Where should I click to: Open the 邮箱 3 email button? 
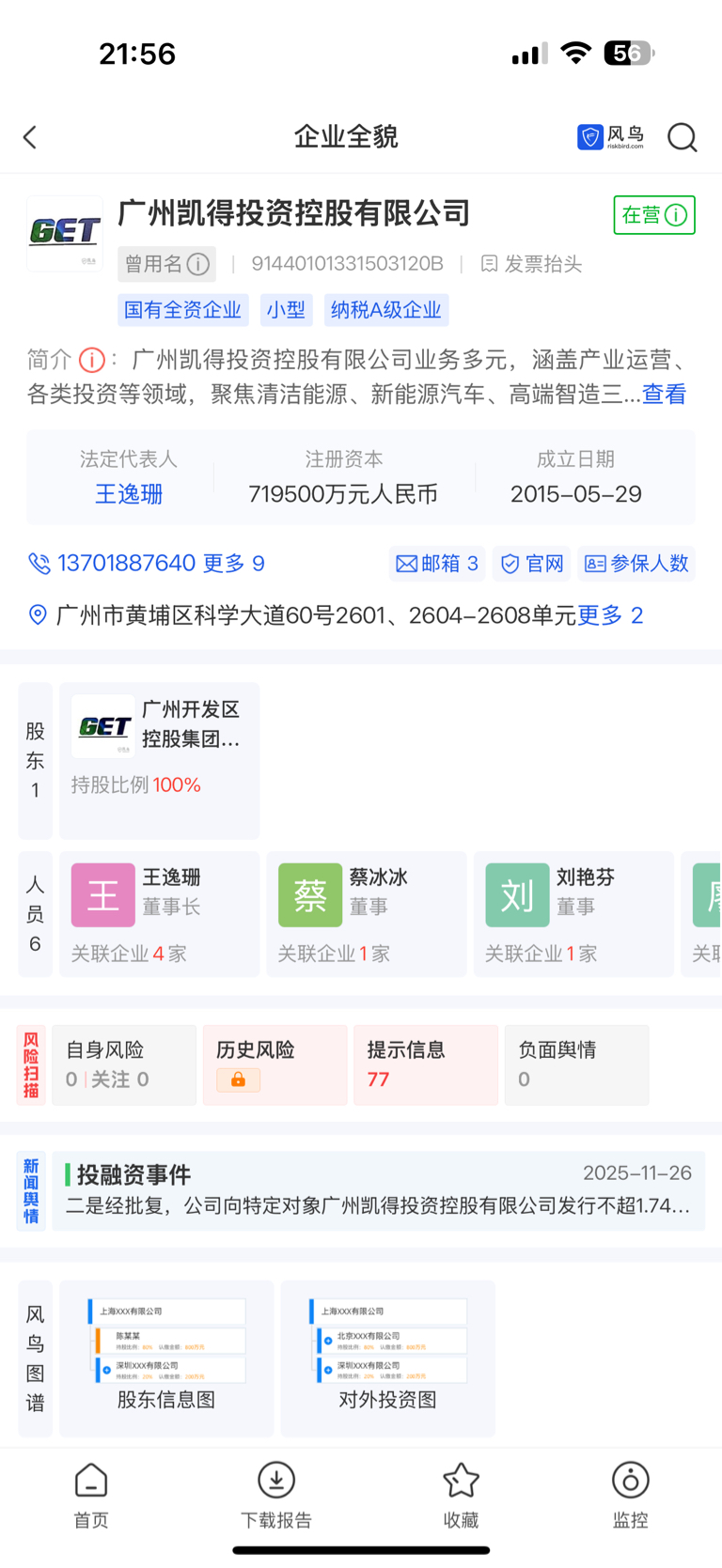pyautogui.click(x=437, y=564)
